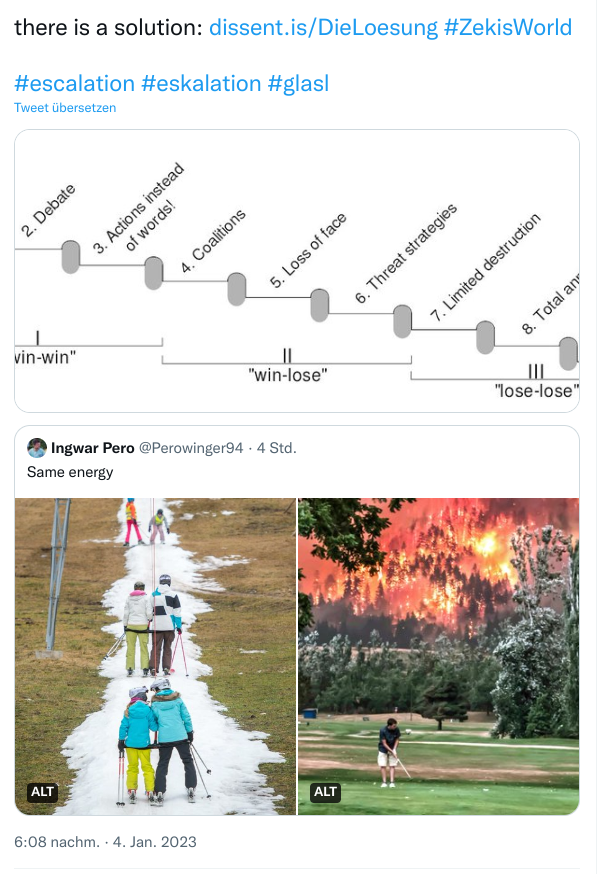Image resolution: width=601 pixels, height=874 pixels.
Task: Open the quoted tweet text 'Same energy'
Action: pos(70,472)
